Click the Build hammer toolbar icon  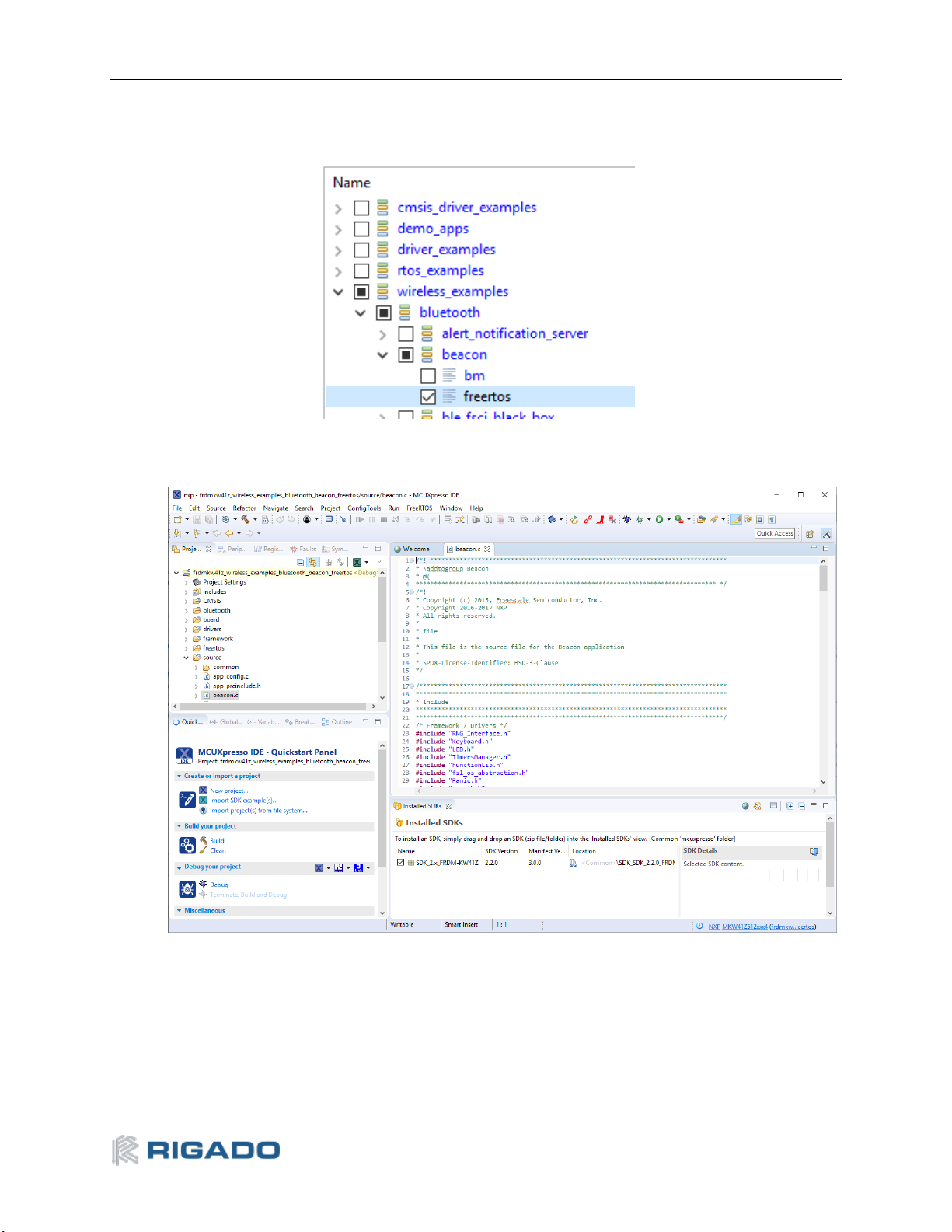point(245,520)
